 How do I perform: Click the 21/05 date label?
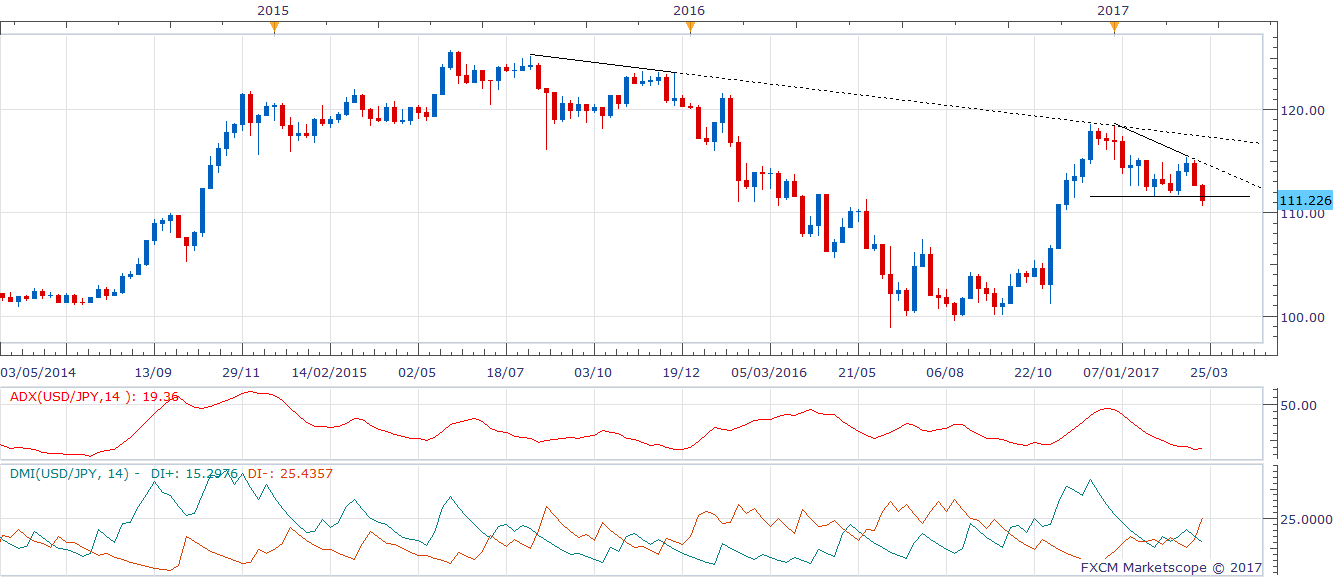pos(857,372)
